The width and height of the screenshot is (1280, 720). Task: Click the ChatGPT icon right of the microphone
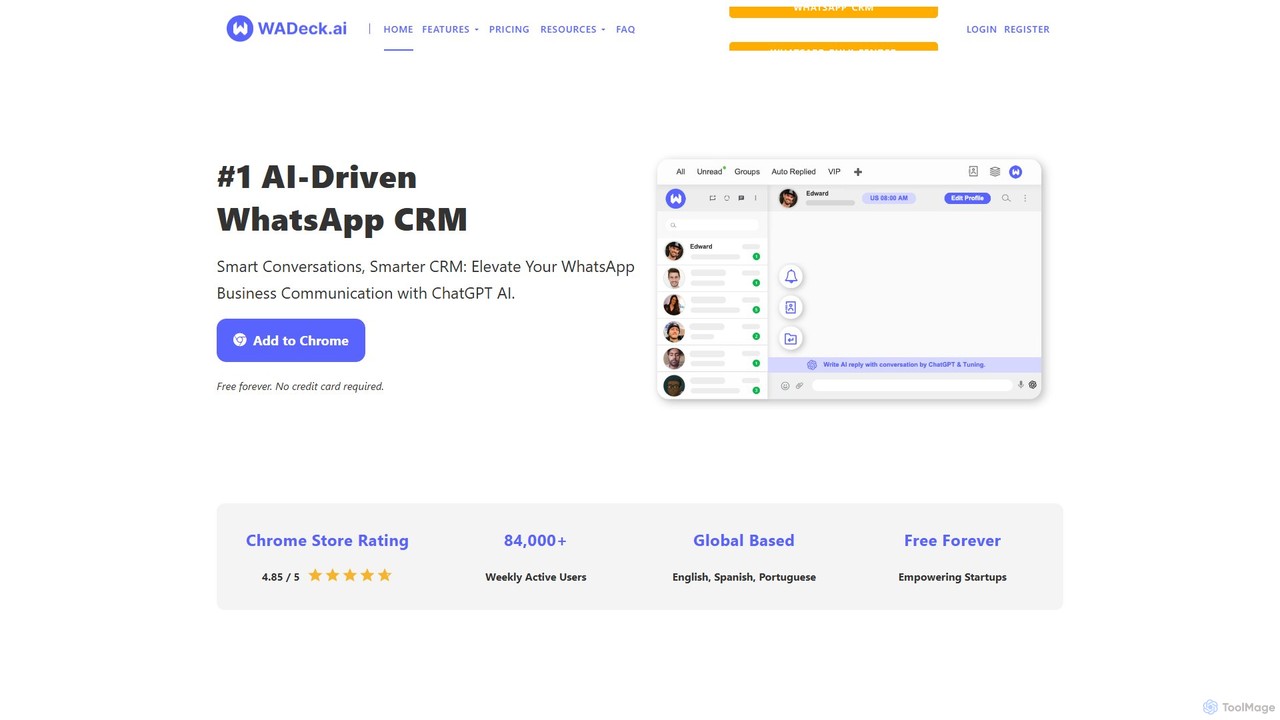coord(1033,385)
